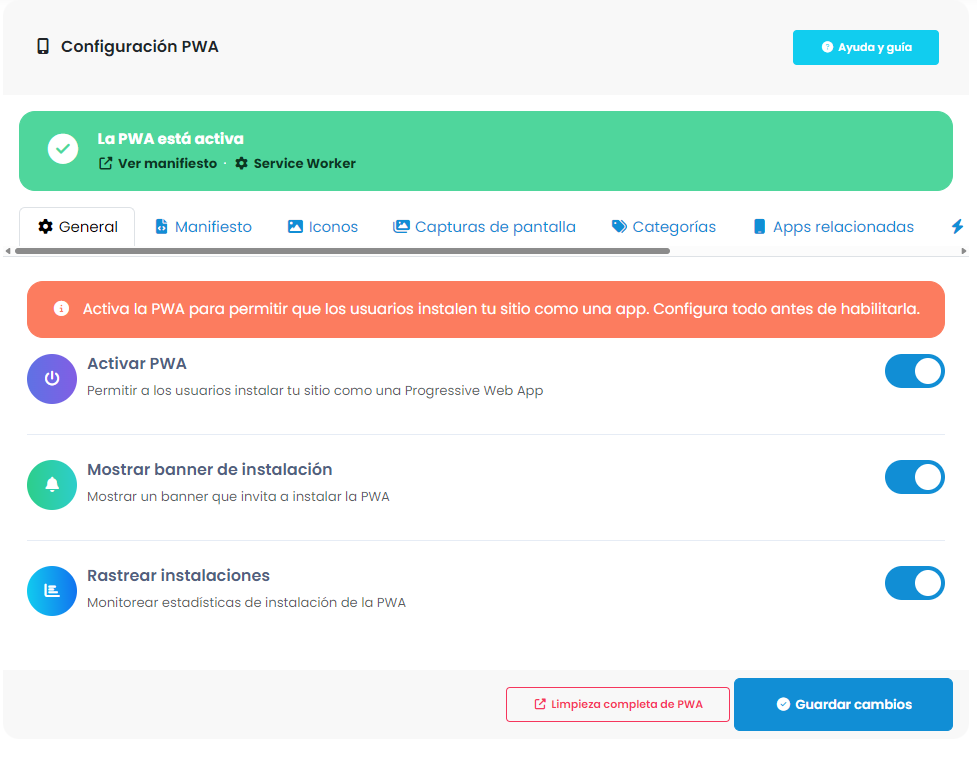Click the lightning icon tab at the far right

coord(957,226)
